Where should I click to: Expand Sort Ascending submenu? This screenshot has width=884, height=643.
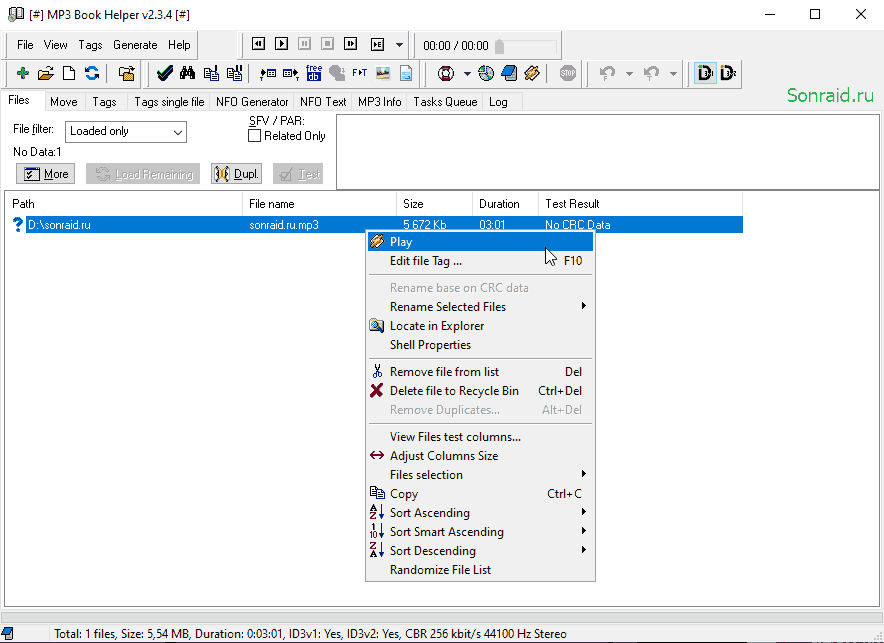coord(480,513)
